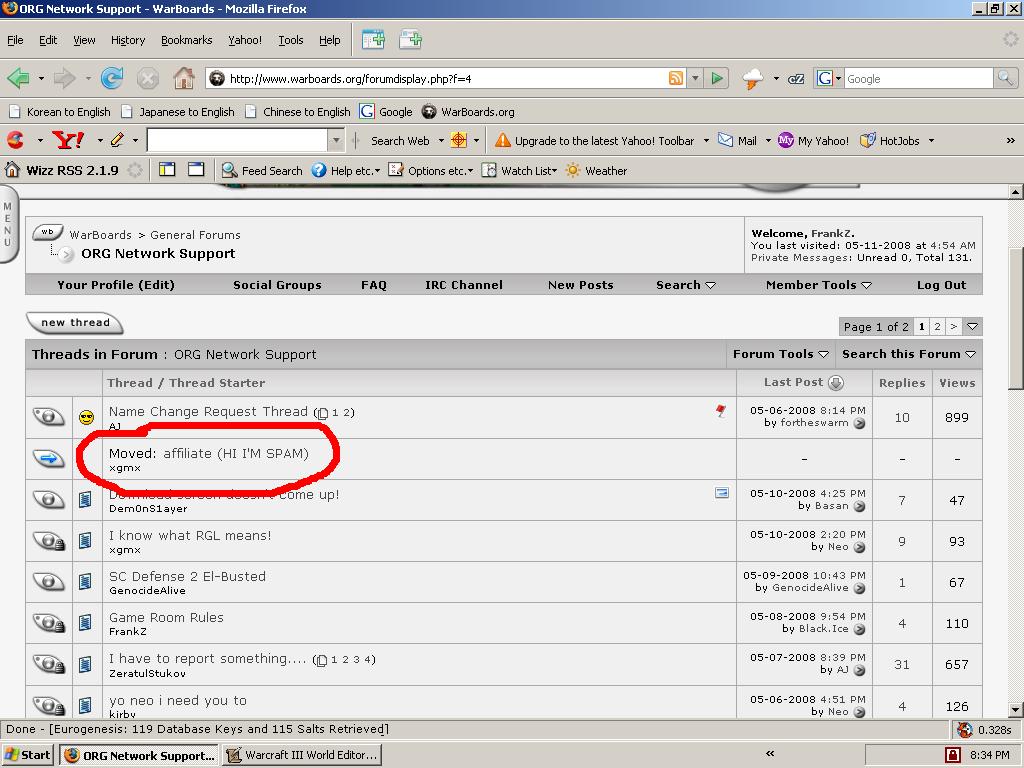The width and height of the screenshot is (1024, 768).
Task: Open Yahoo Mail from the toolbar
Action: point(738,140)
